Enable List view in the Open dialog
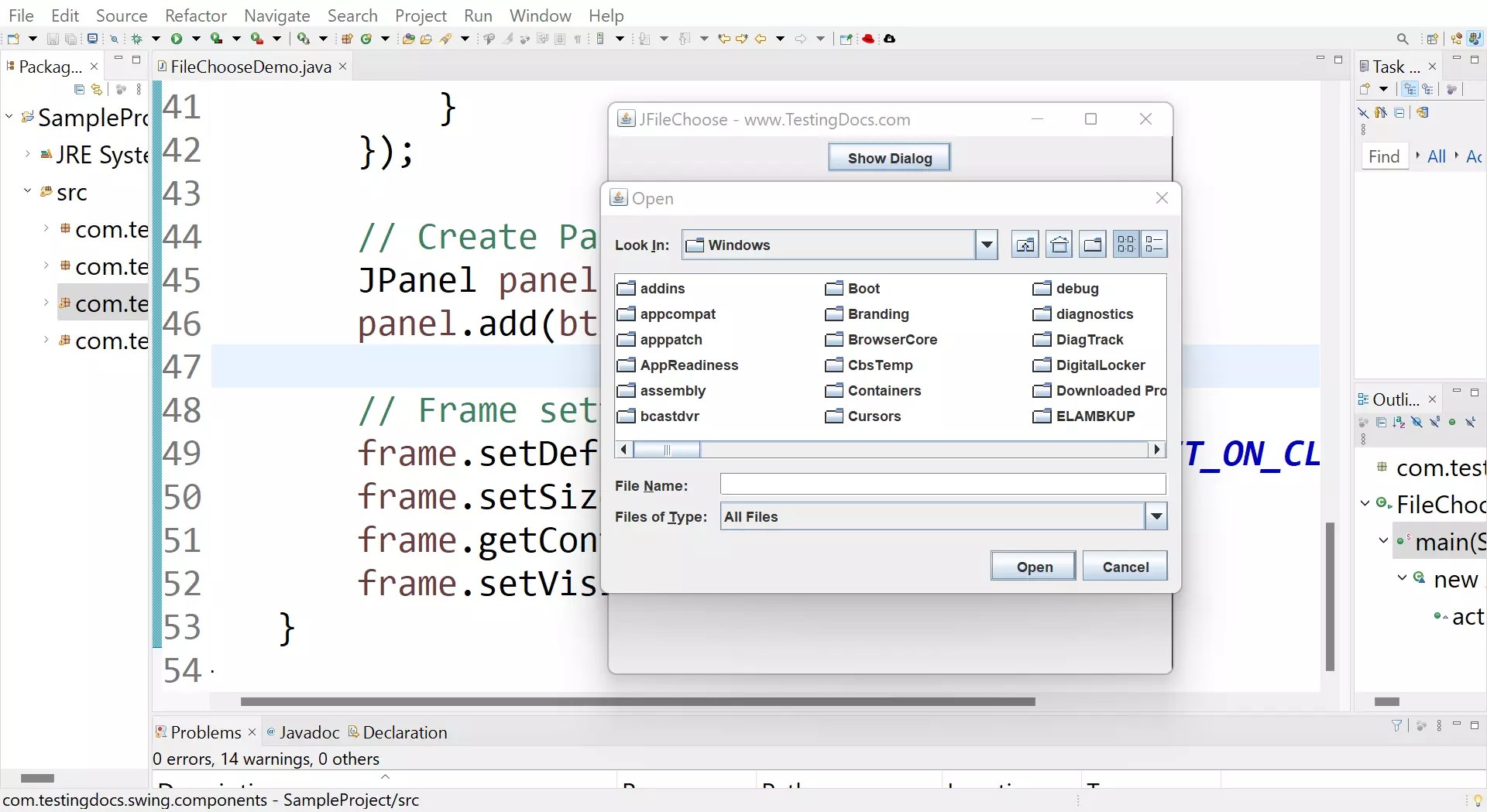The height and width of the screenshot is (812, 1487). (1126, 244)
